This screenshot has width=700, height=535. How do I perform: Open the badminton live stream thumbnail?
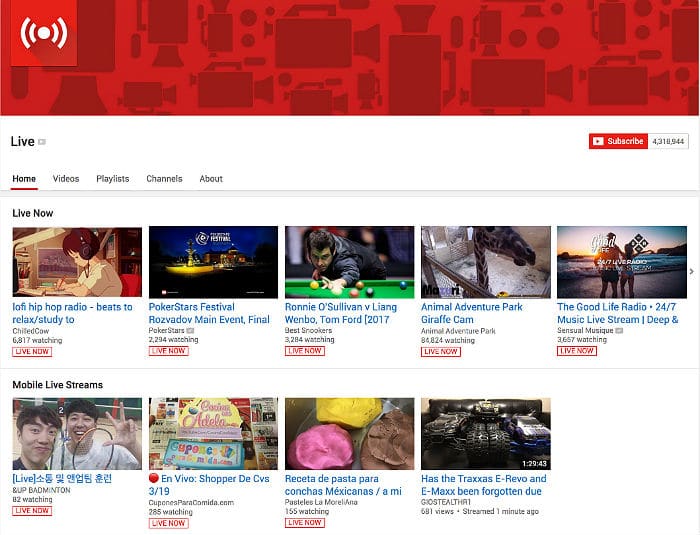(77, 434)
